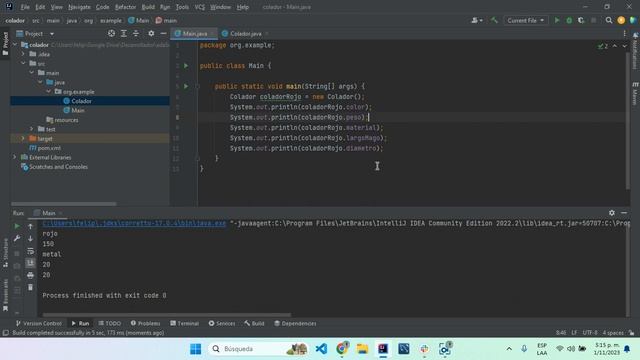
Task: Open File Explorer from taskbar
Action: point(362,349)
